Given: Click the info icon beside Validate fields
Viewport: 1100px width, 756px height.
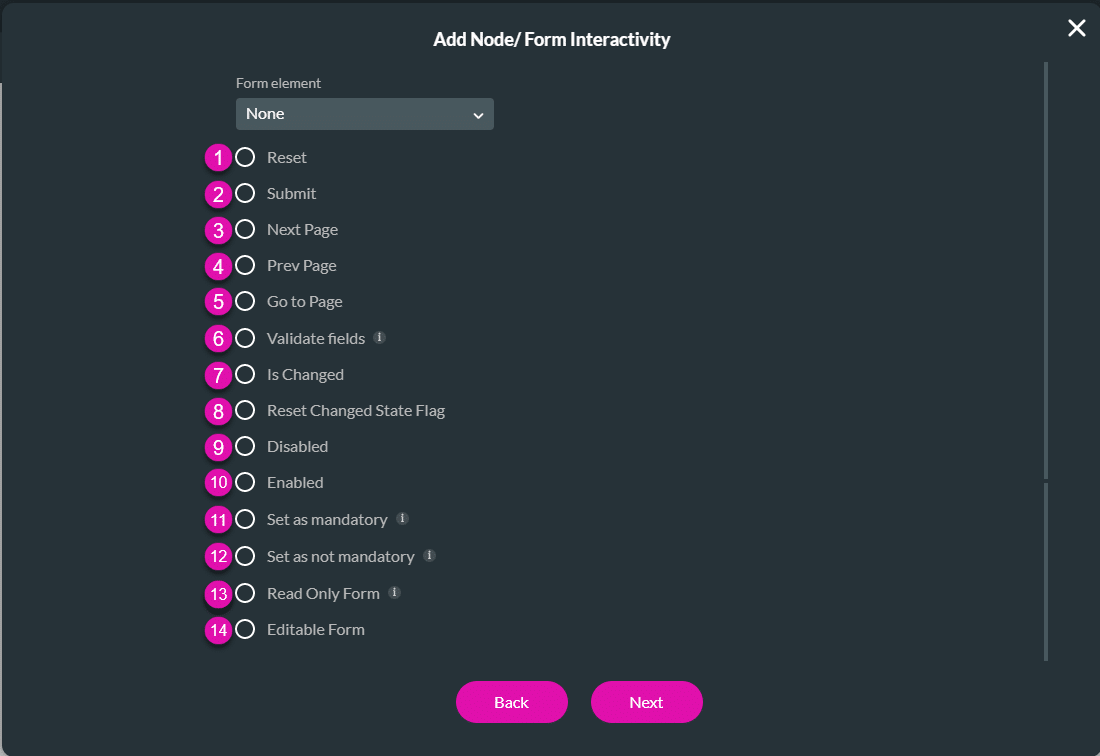Looking at the screenshot, I should click(379, 338).
